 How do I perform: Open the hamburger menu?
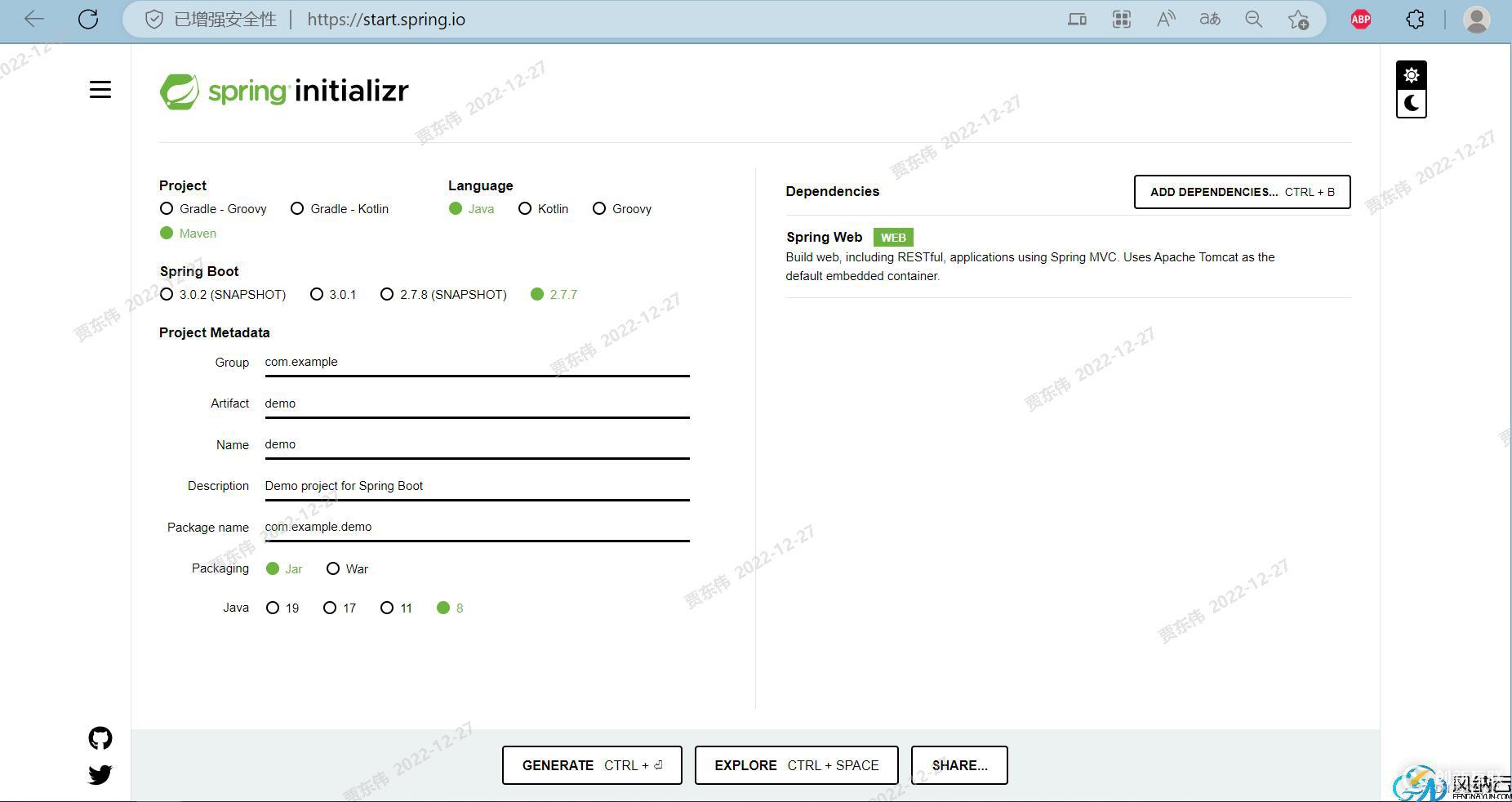[x=100, y=90]
